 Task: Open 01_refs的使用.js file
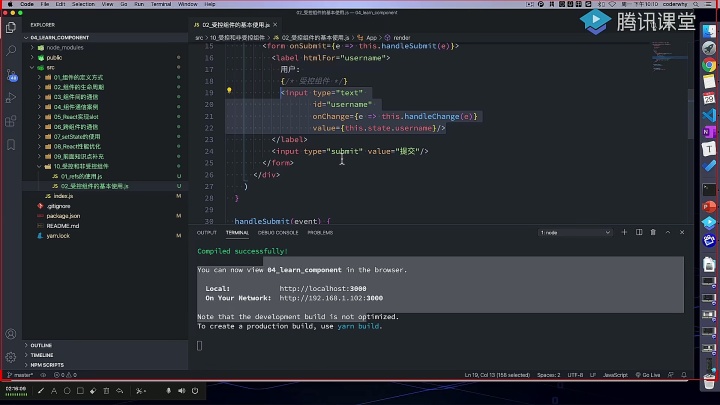81,176
